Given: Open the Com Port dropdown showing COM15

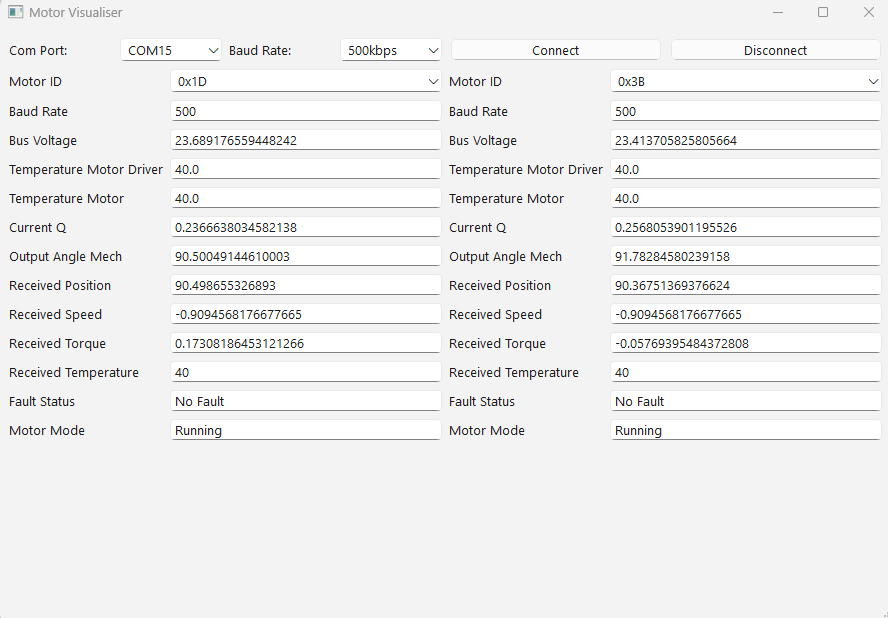Looking at the screenshot, I should [x=171, y=50].
